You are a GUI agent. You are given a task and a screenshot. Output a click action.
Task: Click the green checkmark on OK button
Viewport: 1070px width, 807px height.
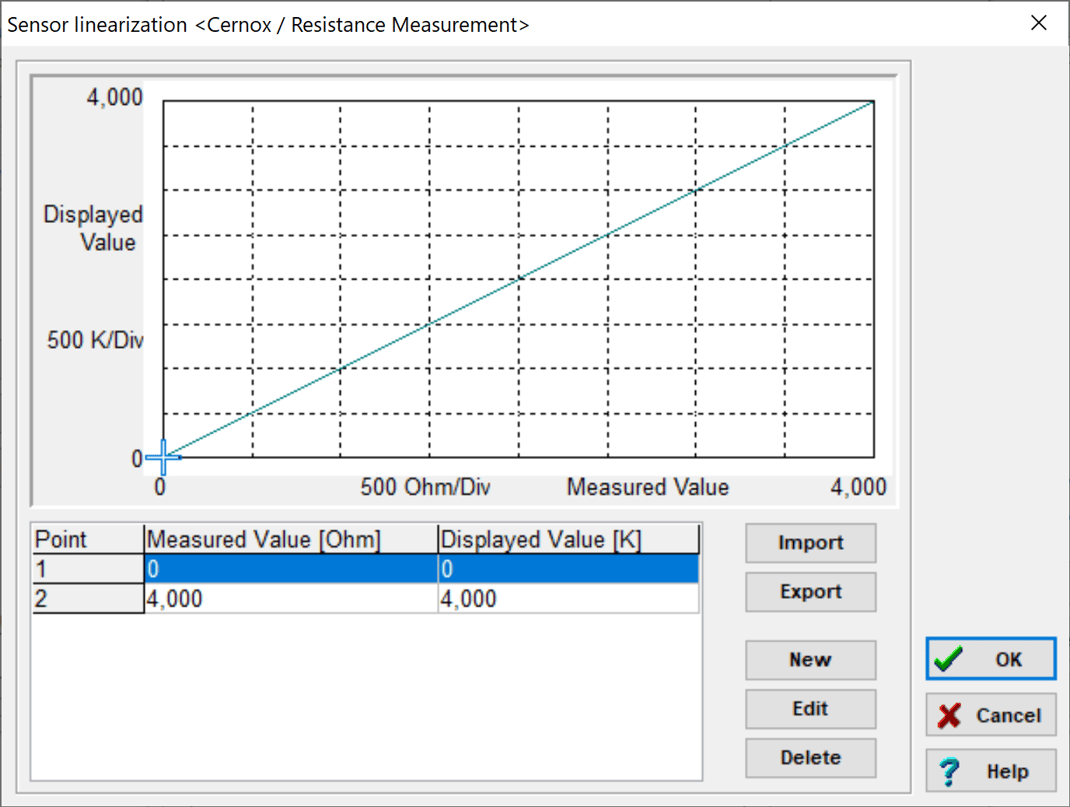pyautogui.click(x=950, y=659)
